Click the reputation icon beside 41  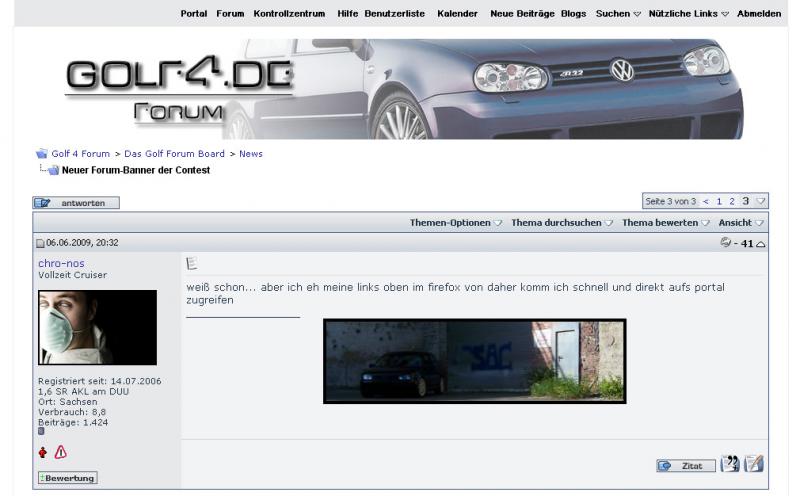726,242
